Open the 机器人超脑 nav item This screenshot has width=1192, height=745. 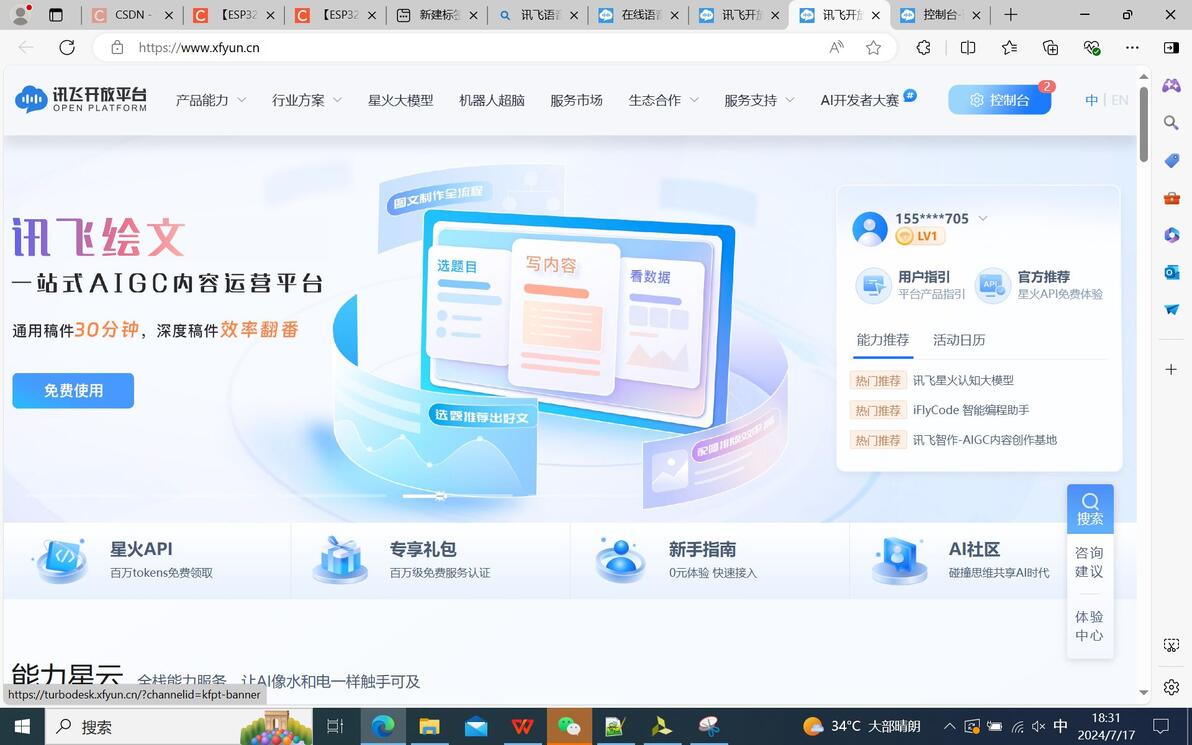click(492, 100)
